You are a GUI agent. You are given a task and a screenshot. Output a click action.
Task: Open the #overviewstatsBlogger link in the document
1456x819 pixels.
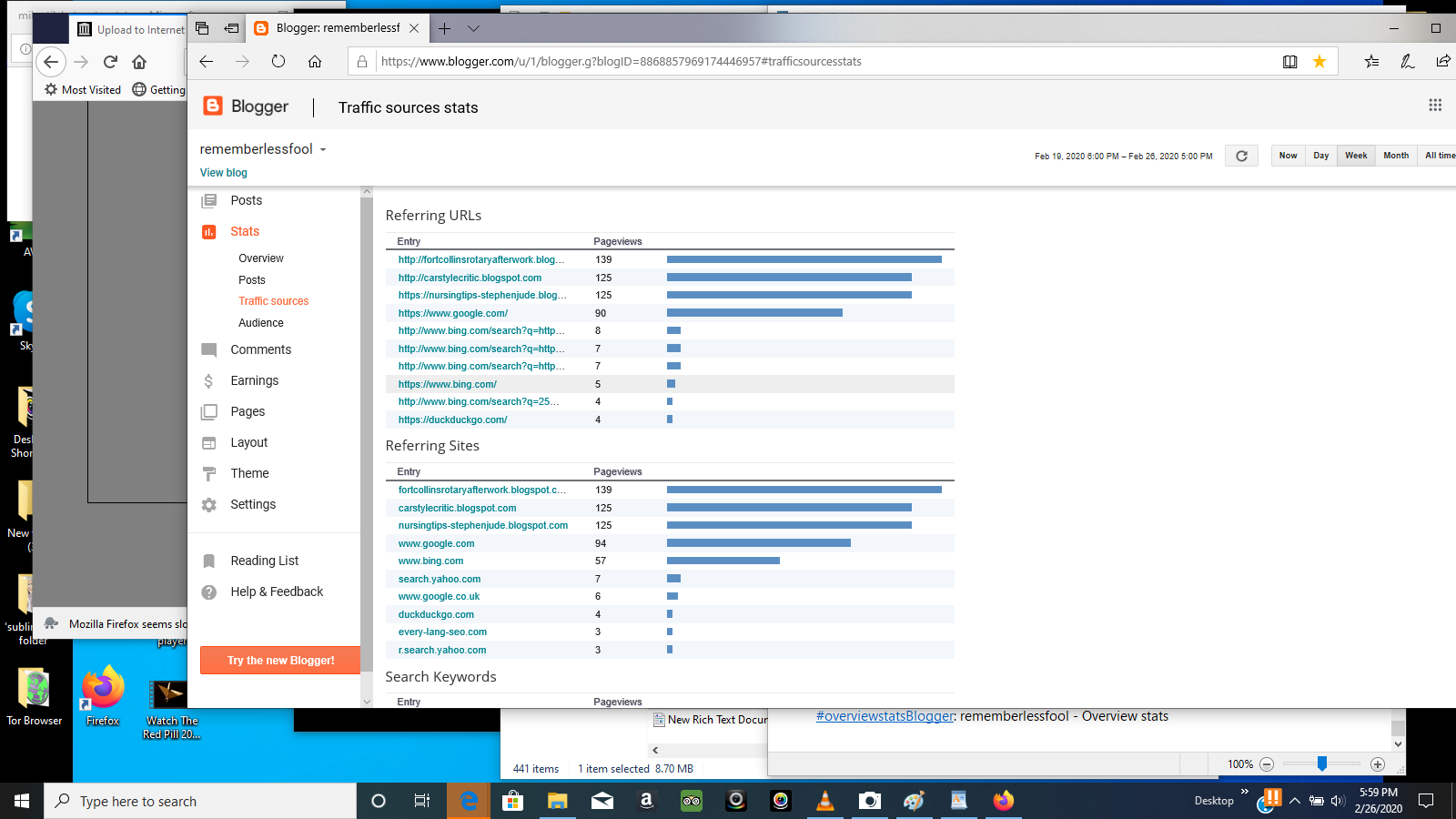point(885,716)
